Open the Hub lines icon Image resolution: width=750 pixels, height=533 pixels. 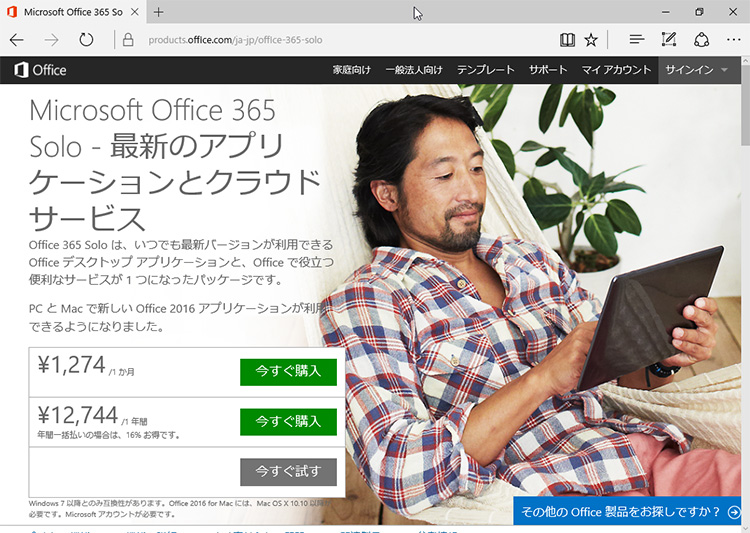(637, 39)
